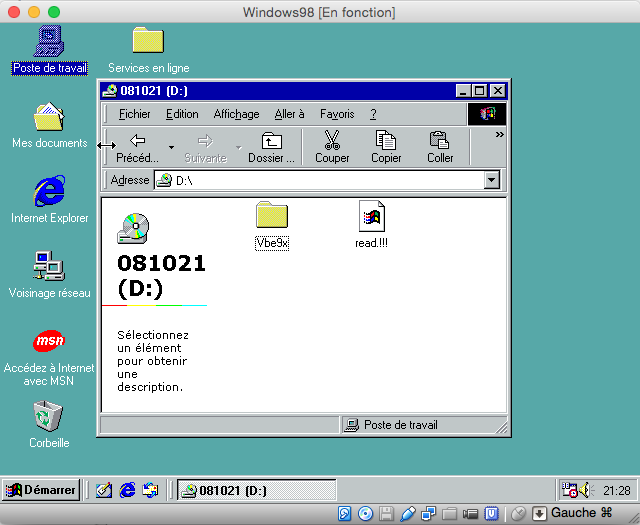640x525 pixels.
Task: Open the Suivante history dropdown arrow
Action: pyautogui.click(x=238, y=147)
